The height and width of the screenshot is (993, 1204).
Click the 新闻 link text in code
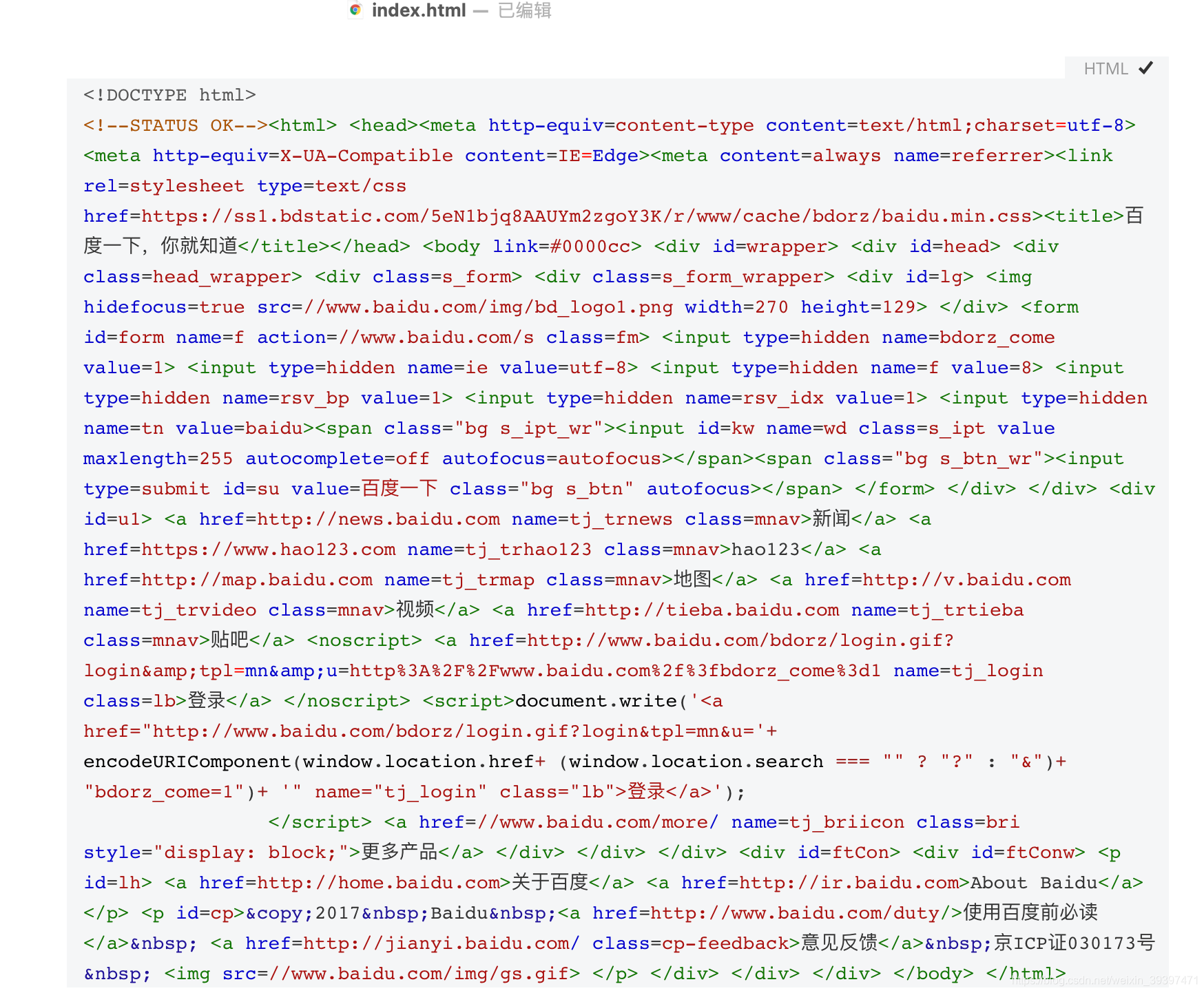click(x=831, y=519)
